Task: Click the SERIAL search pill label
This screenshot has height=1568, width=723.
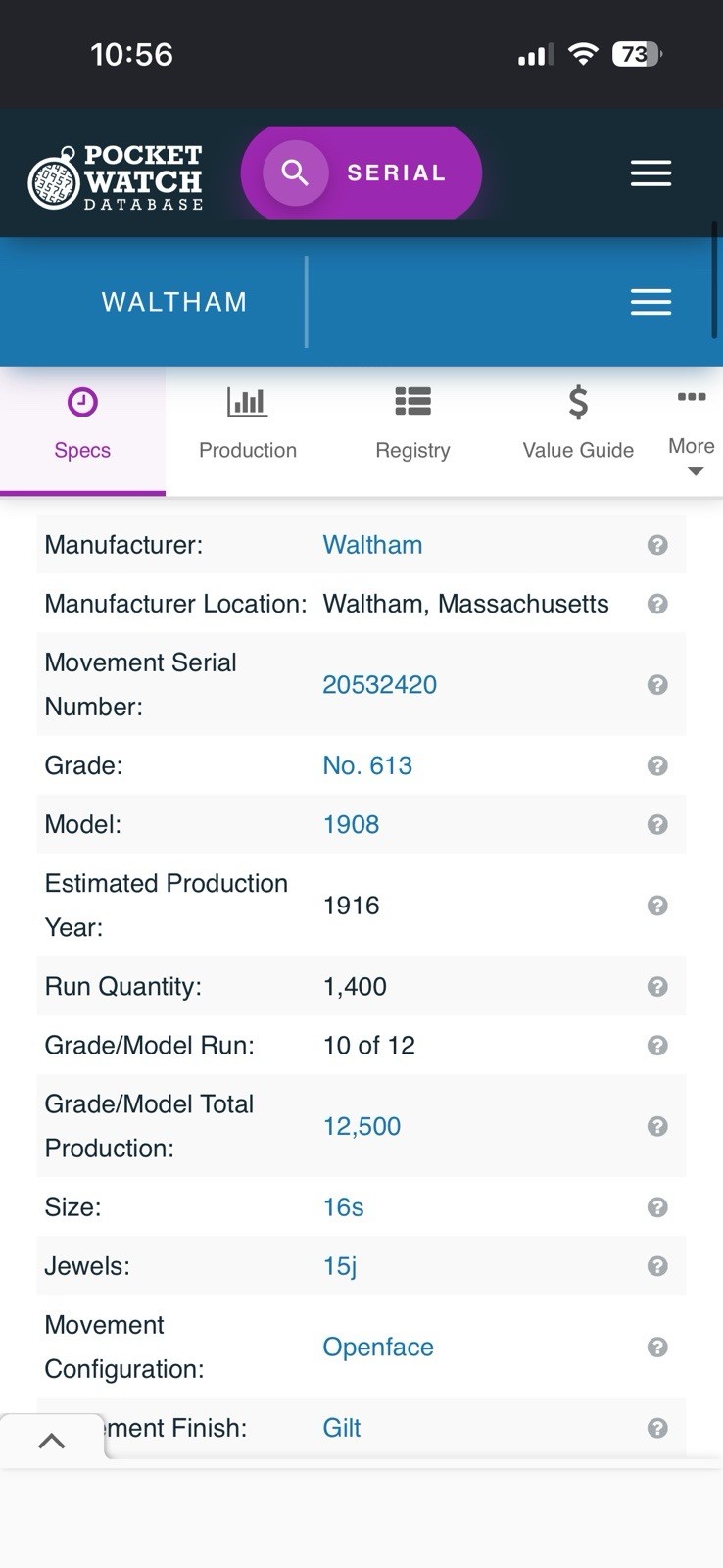Action: (397, 172)
